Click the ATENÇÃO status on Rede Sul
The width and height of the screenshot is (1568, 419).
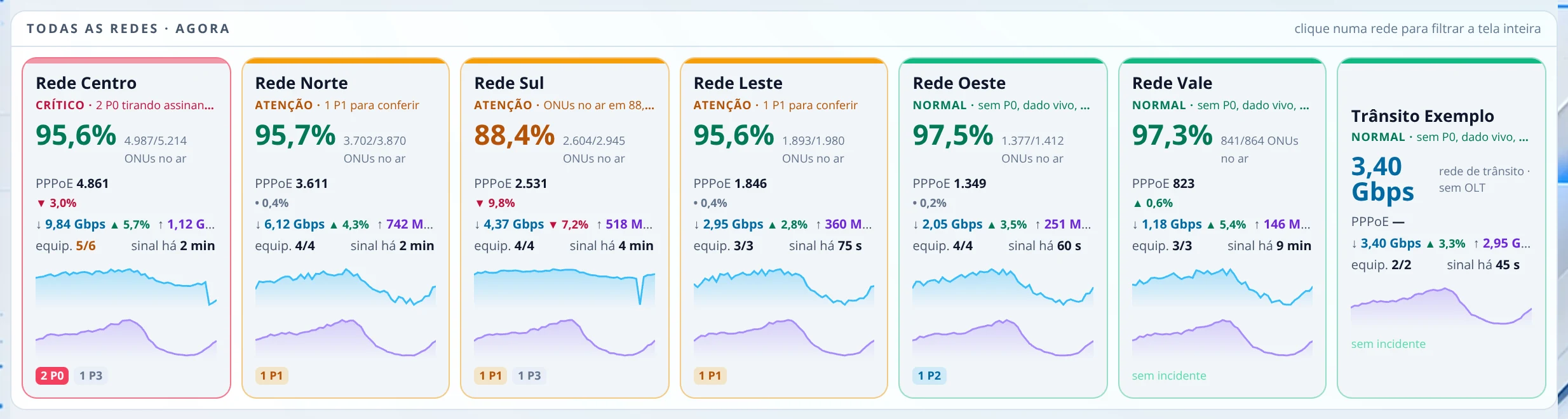coord(503,105)
